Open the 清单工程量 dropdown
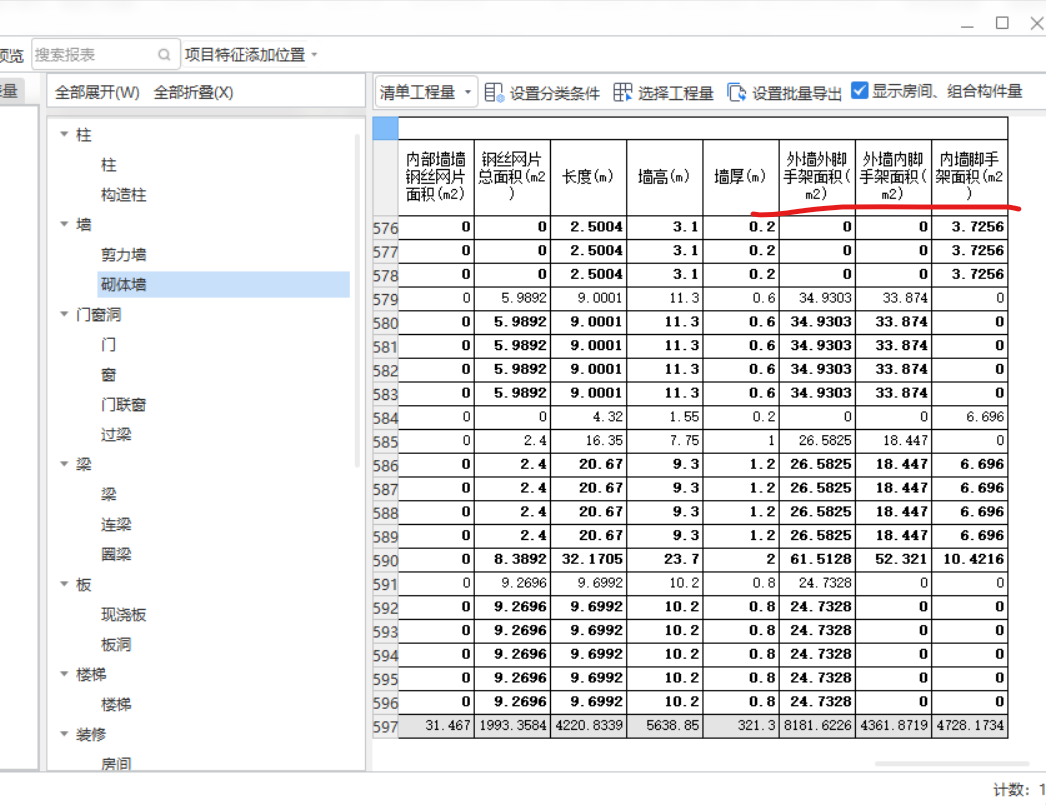 [426, 92]
